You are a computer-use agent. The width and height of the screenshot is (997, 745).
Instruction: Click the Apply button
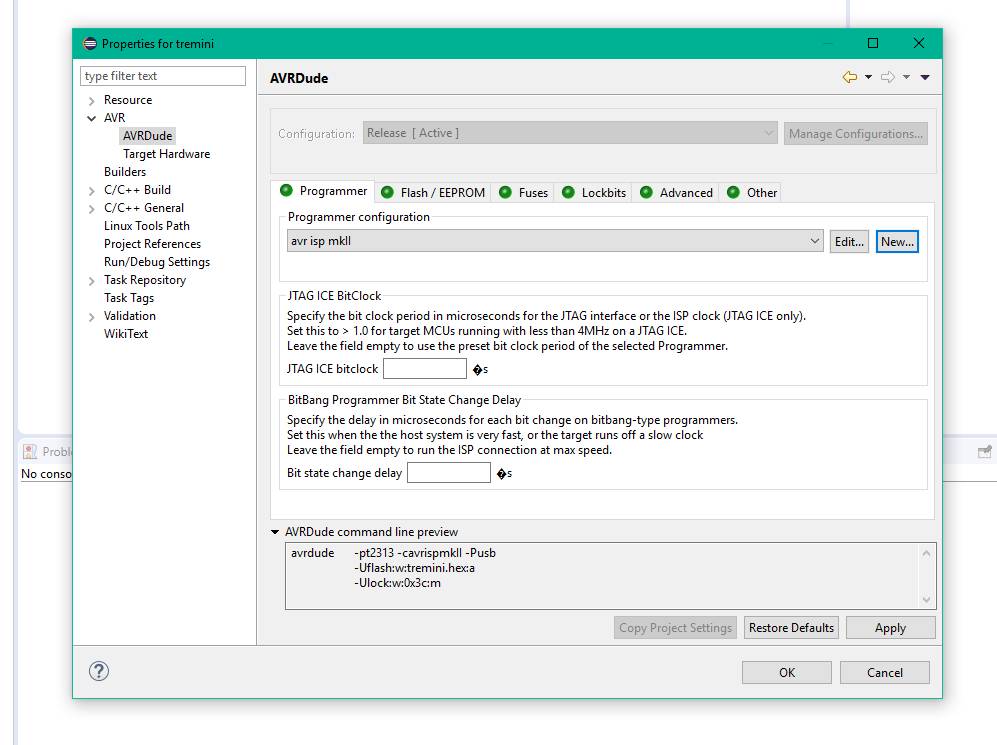pyautogui.click(x=890, y=627)
